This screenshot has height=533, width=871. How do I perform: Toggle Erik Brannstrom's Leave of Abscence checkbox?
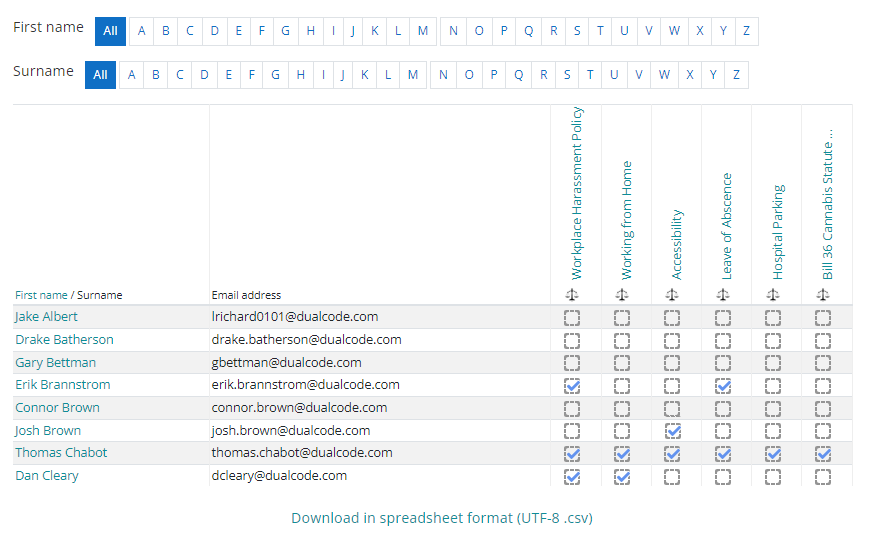coord(722,386)
